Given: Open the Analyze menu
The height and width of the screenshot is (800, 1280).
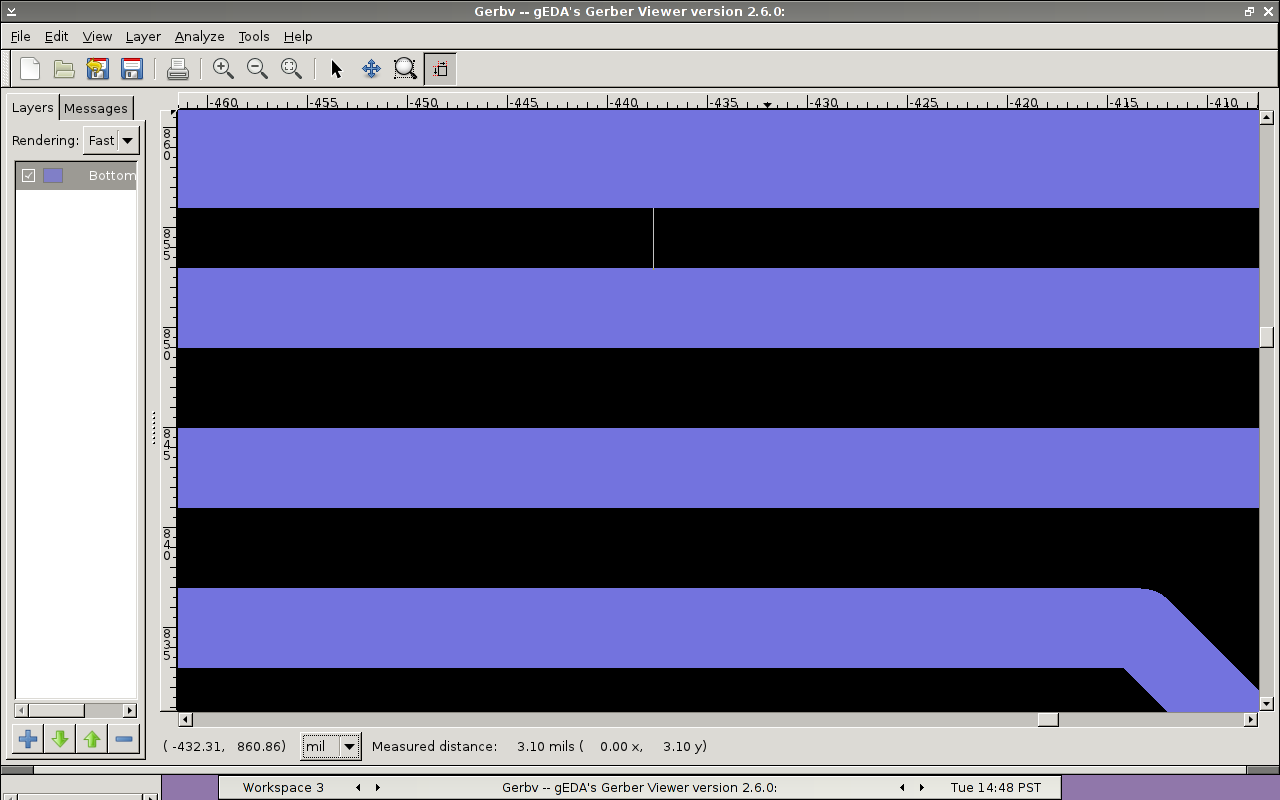Looking at the screenshot, I should pyautogui.click(x=199, y=36).
